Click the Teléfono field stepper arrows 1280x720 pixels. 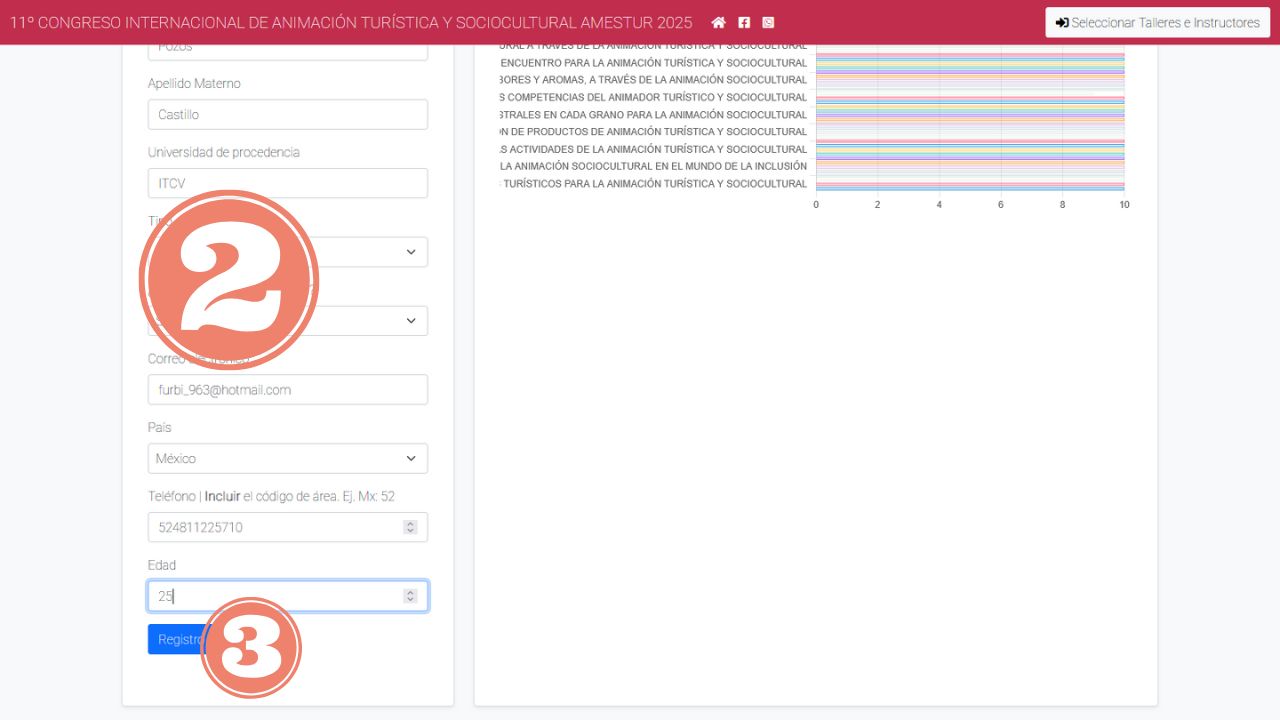(410, 527)
